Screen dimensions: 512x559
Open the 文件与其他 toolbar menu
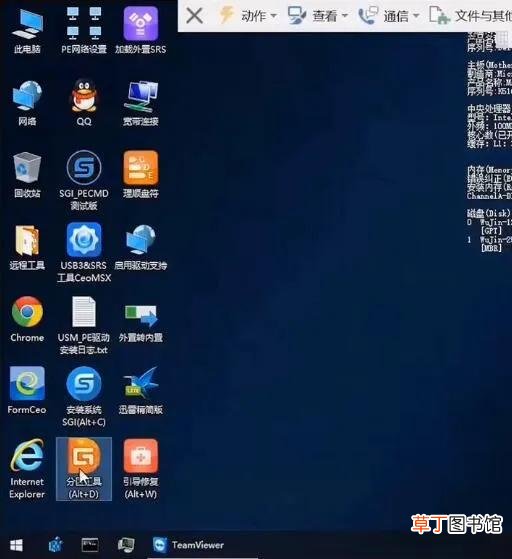(470, 16)
